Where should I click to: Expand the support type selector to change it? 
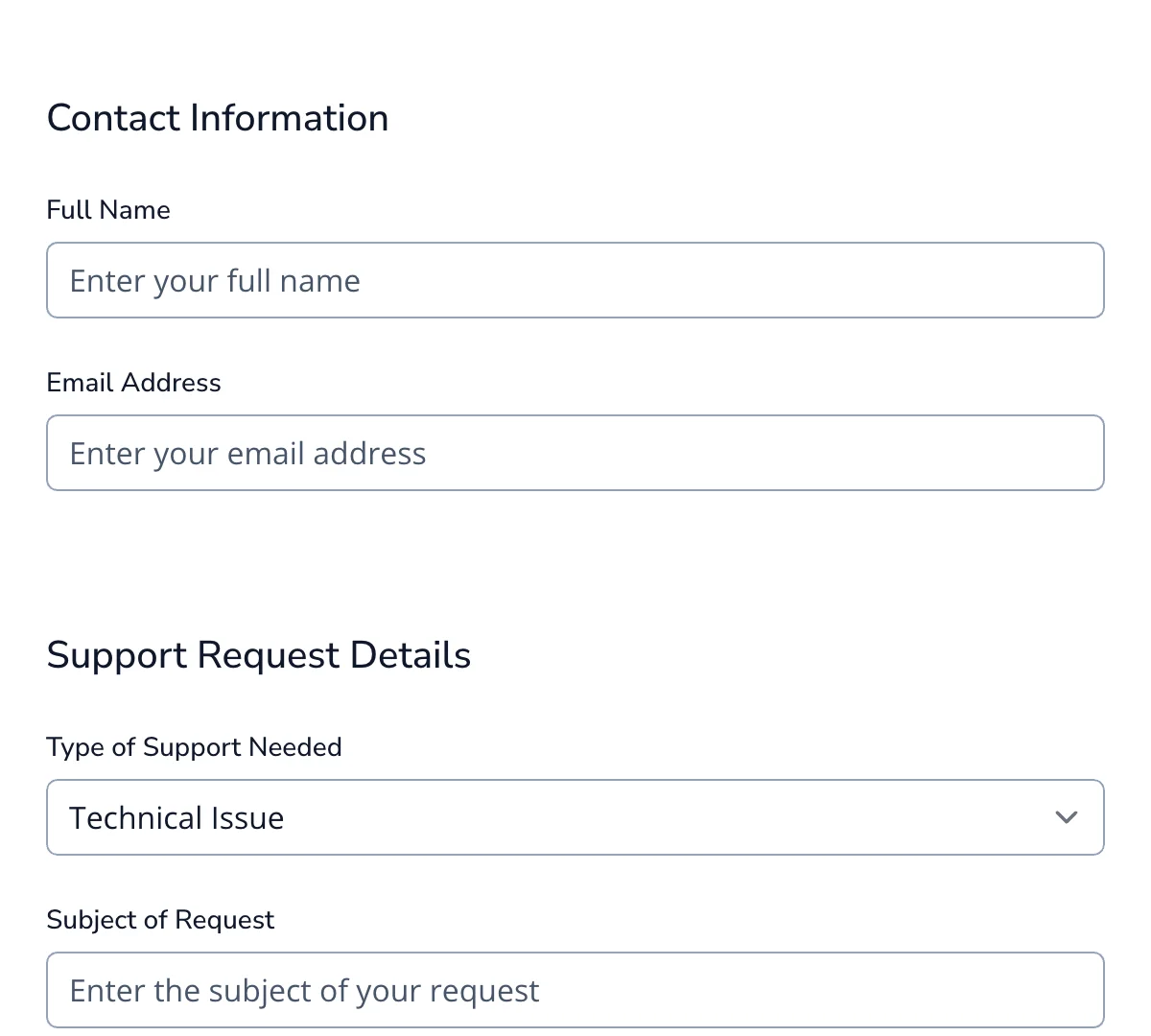tap(575, 817)
